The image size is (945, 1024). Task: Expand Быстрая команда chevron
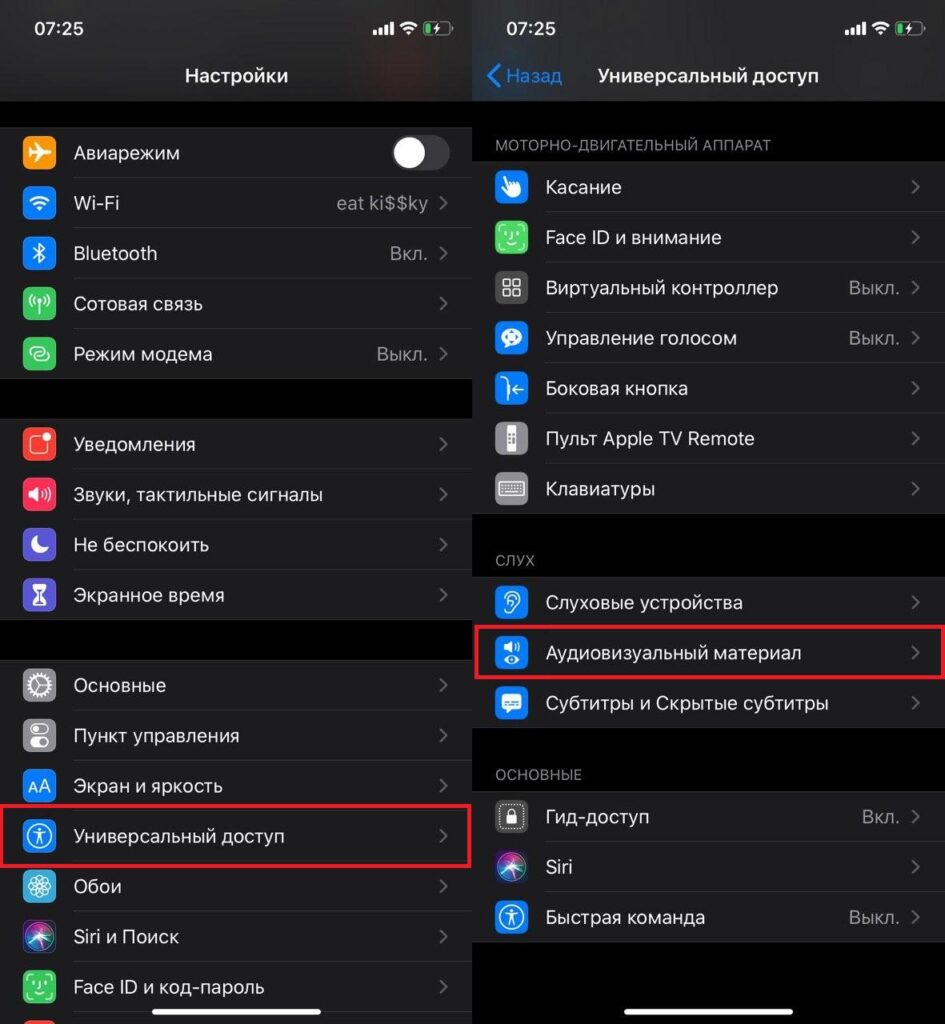click(x=916, y=917)
